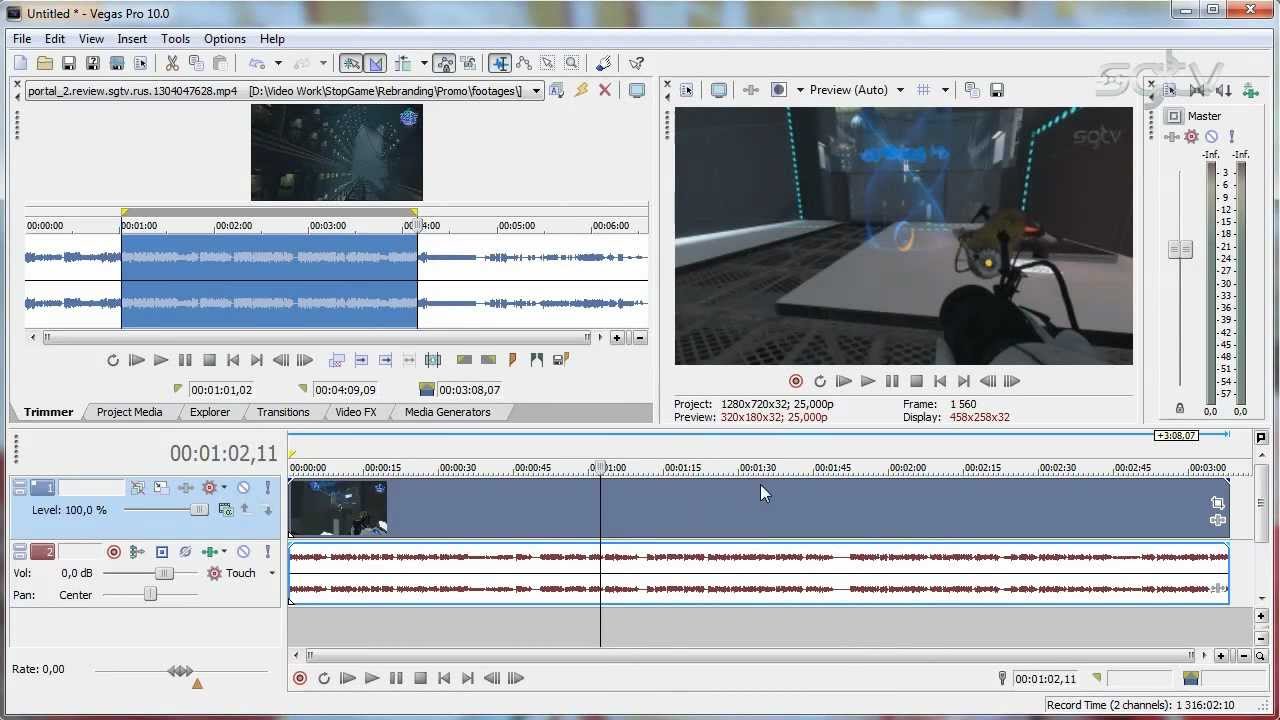Click the Save snapshot icon in preview toolbar

997,90
